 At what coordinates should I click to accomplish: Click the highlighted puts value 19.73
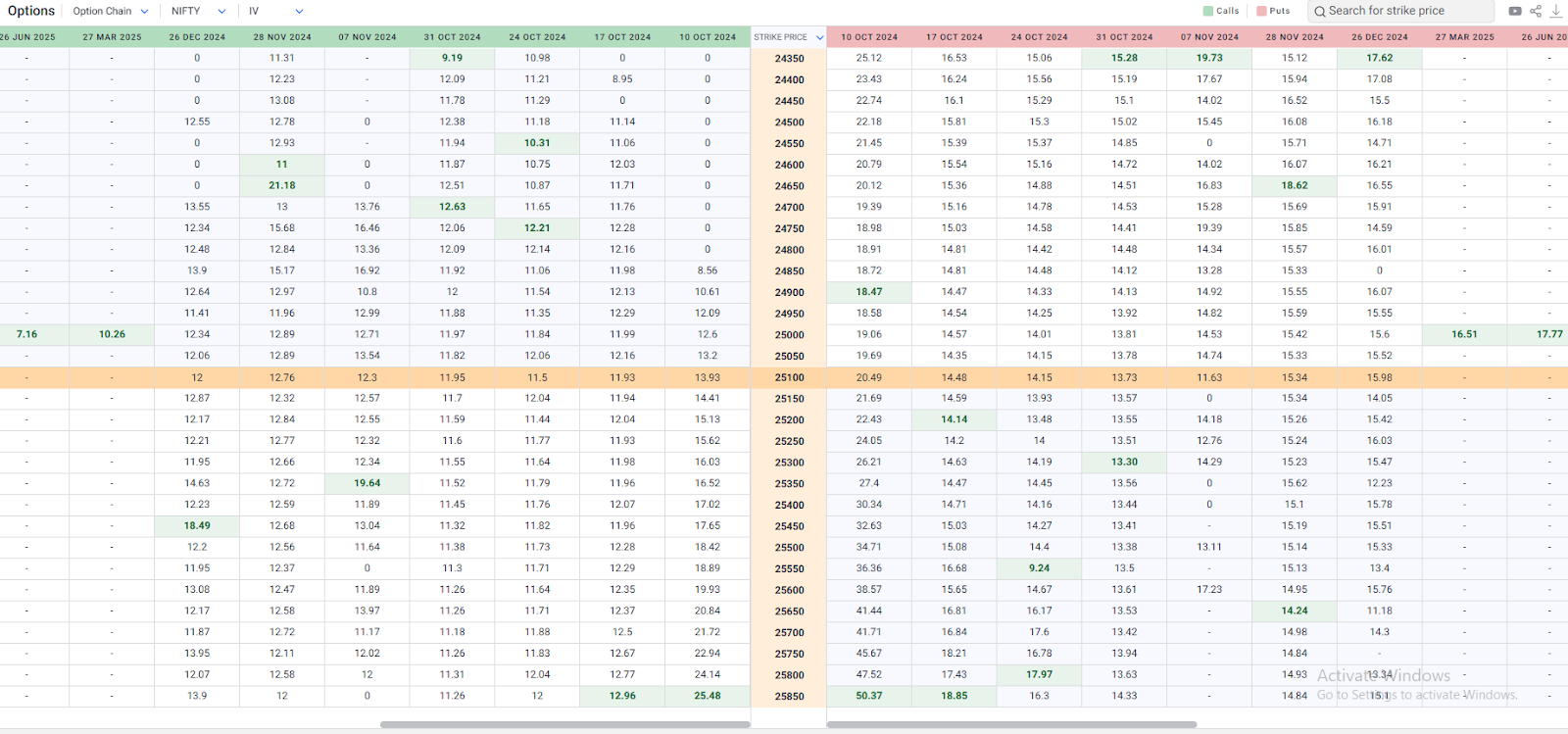point(1209,58)
